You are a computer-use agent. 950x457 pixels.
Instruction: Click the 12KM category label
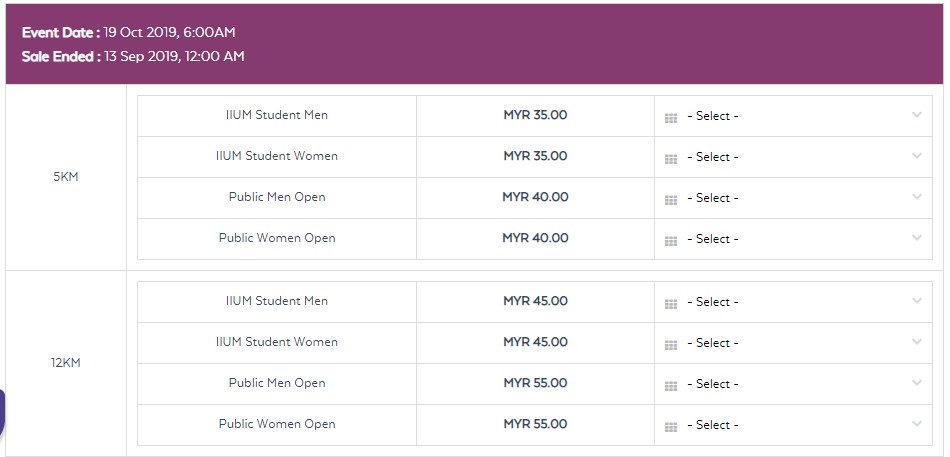(x=66, y=363)
